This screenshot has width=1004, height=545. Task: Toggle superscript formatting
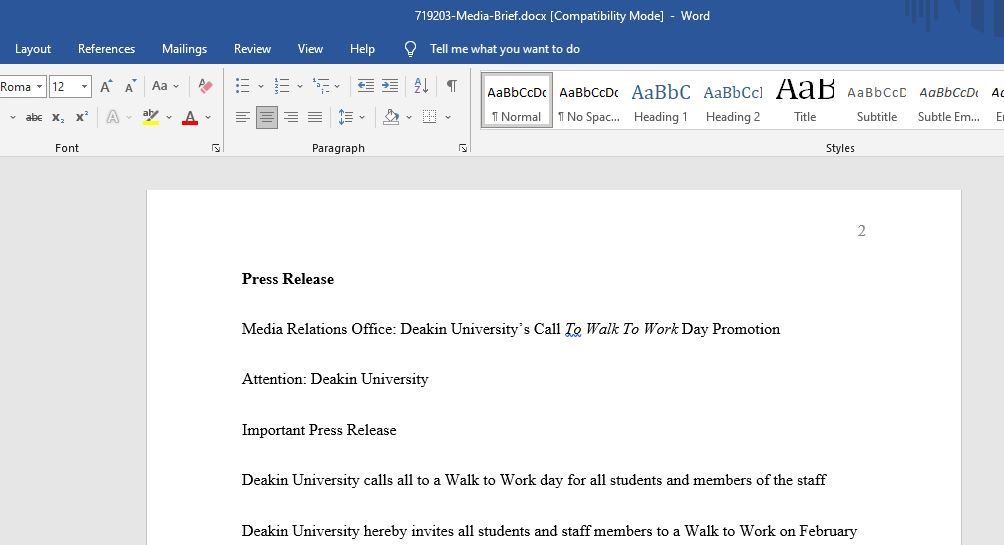(x=82, y=117)
